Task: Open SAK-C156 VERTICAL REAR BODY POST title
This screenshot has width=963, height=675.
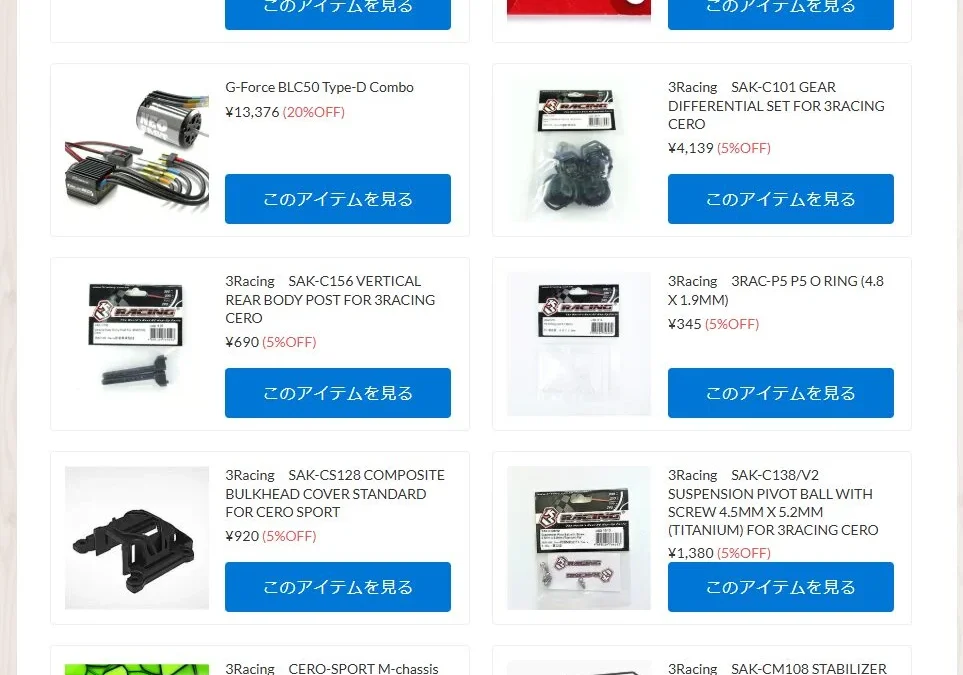Action: (x=330, y=300)
